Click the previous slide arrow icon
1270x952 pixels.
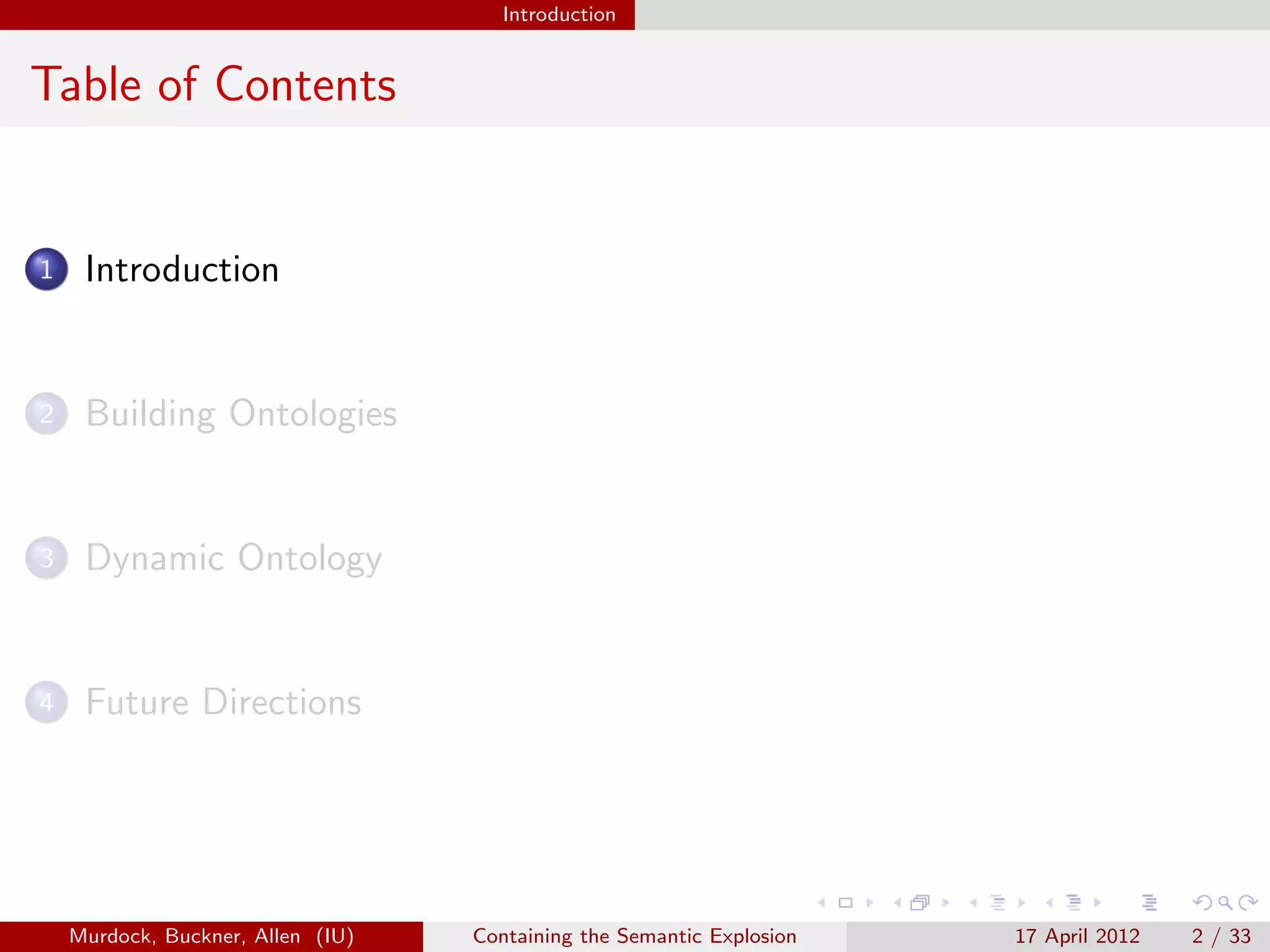(822, 903)
